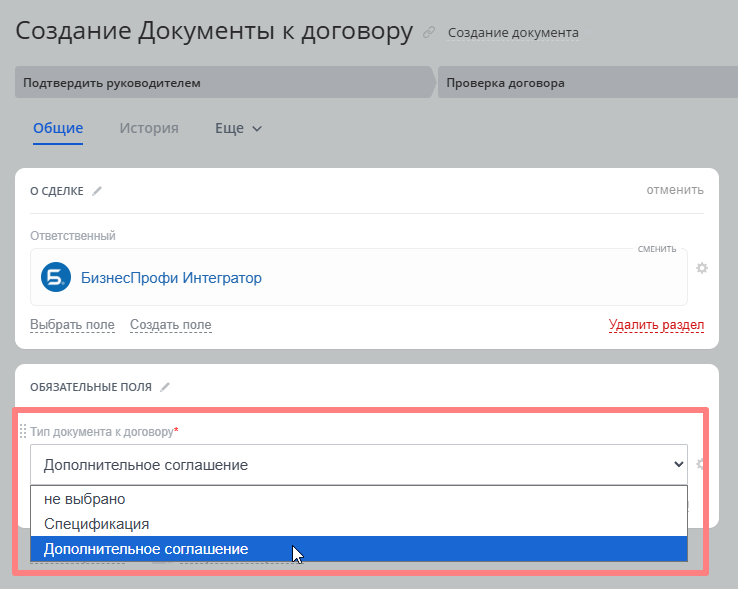Select the Подтвердить руководителем stage

224,82
